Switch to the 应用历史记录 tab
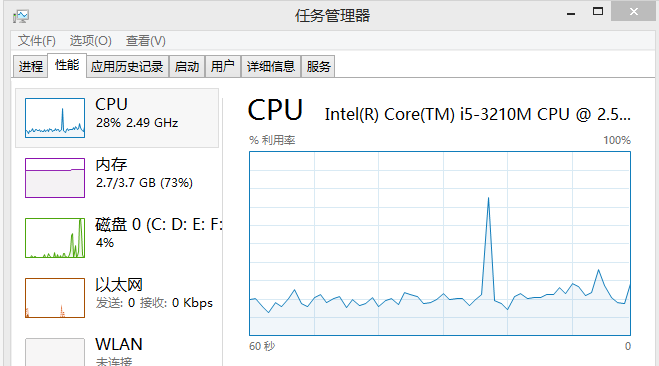The width and height of the screenshot is (659, 366). 127,66
